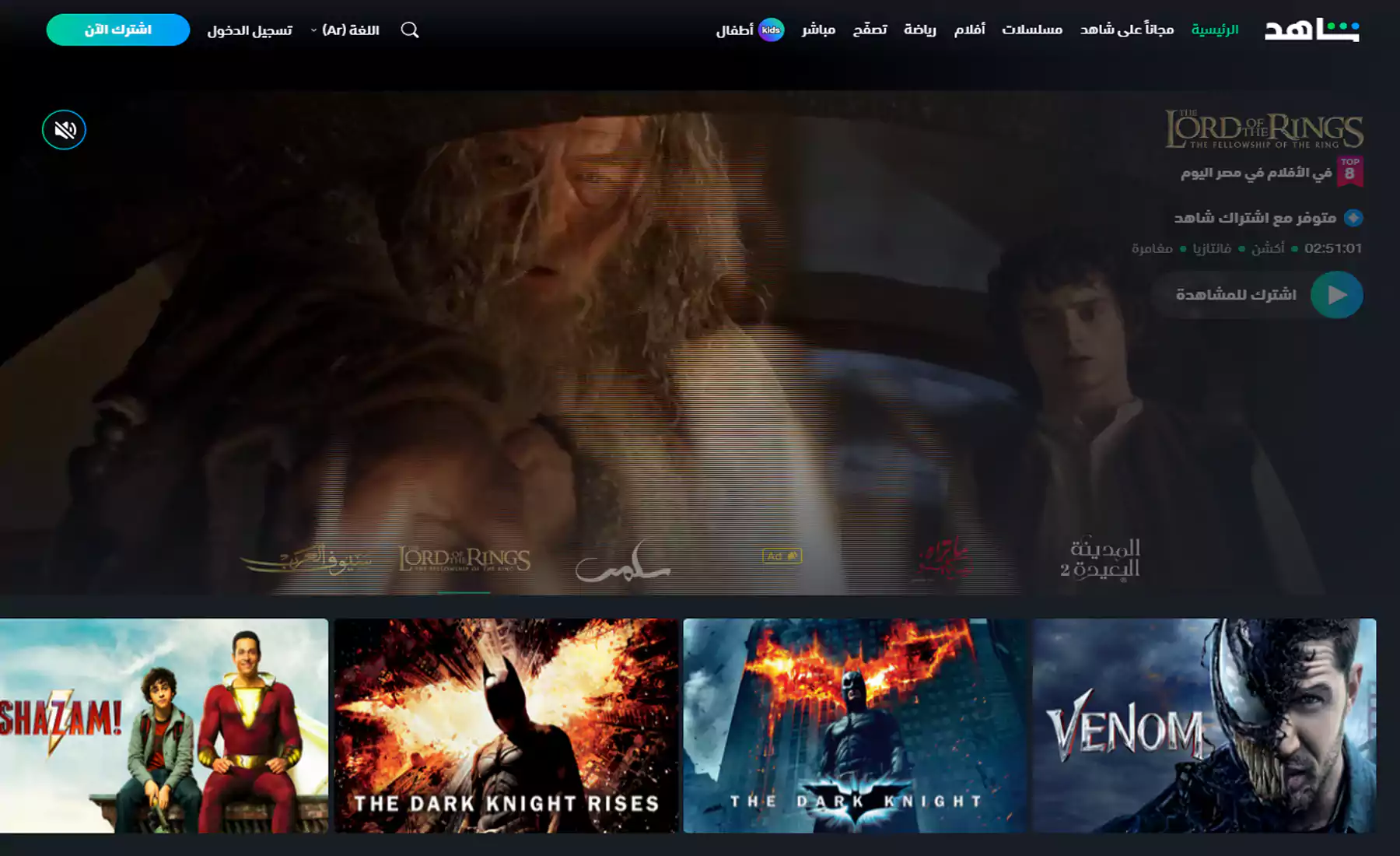This screenshot has width=1400, height=856.
Task: Select the Shazam! movie poster
Action: point(164,725)
